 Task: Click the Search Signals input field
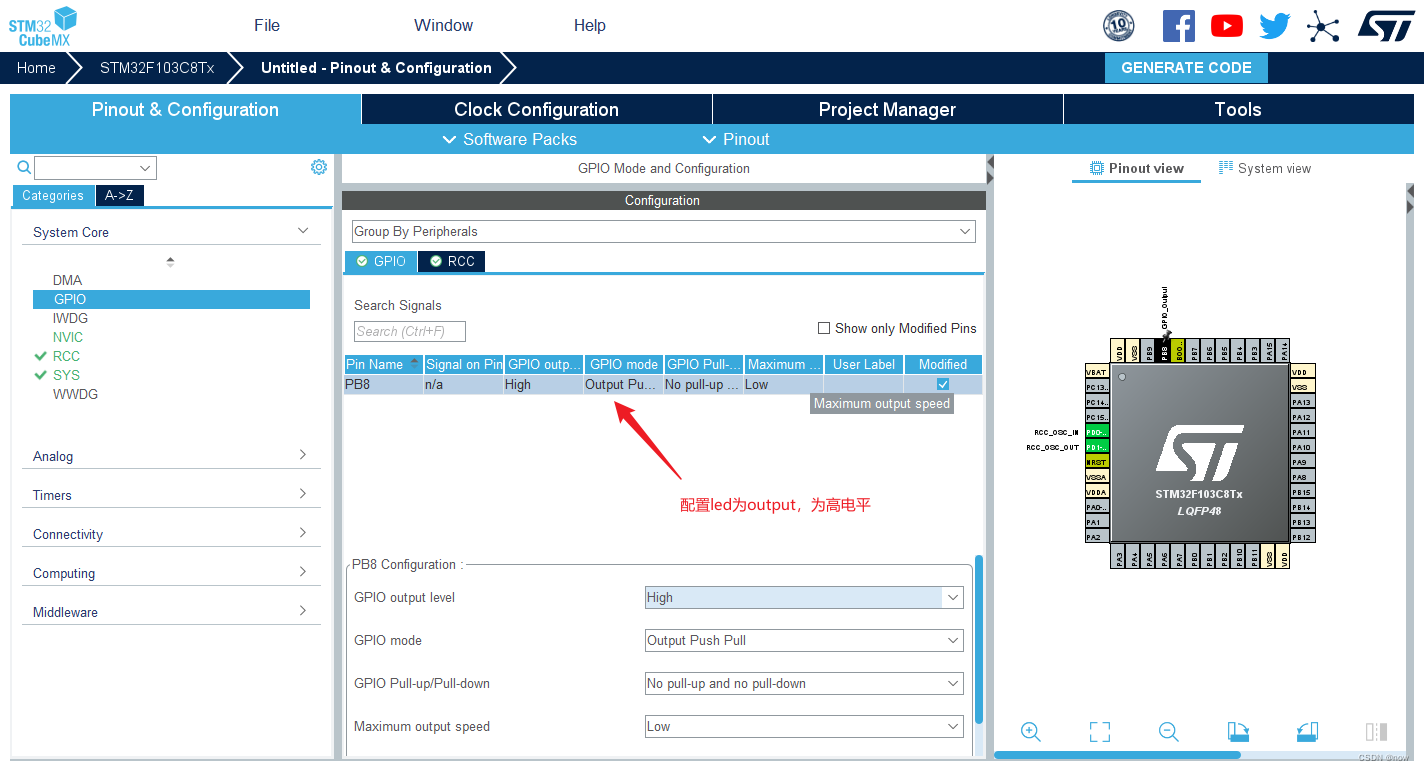410,331
